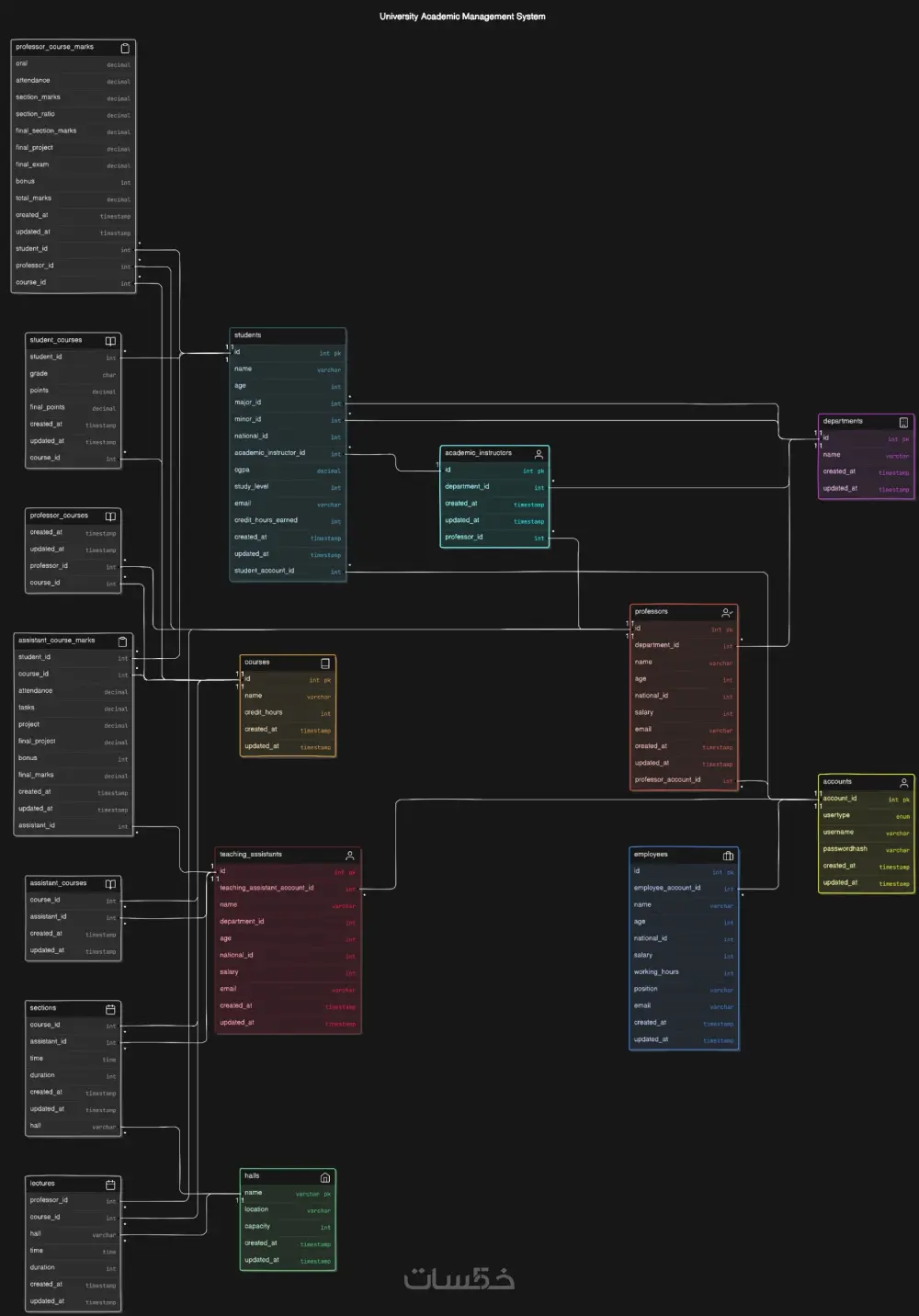Click the book icon on assistant_courses table
The image size is (919, 1316).
pos(110,884)
